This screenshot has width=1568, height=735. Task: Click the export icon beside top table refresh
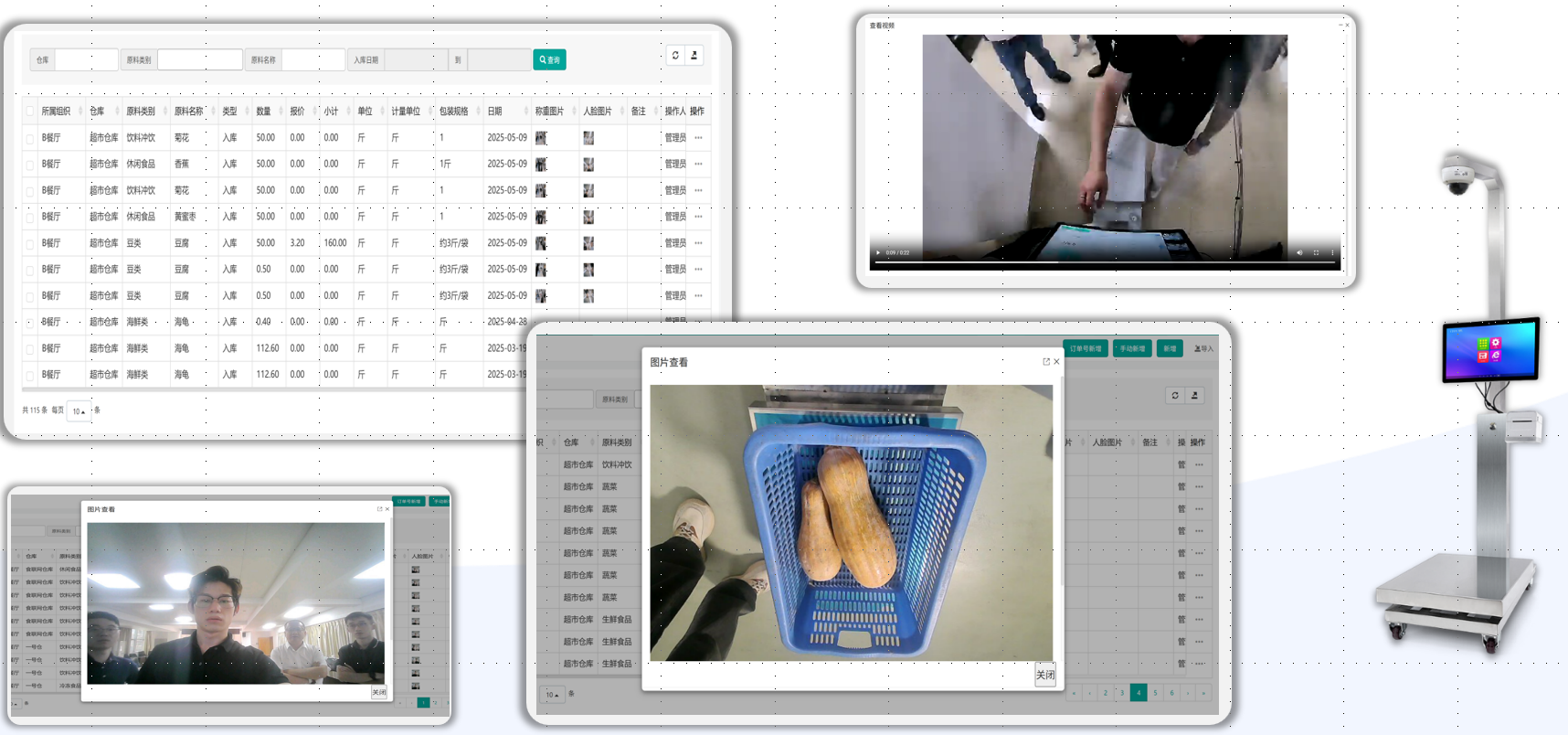[x=694, y=56]
